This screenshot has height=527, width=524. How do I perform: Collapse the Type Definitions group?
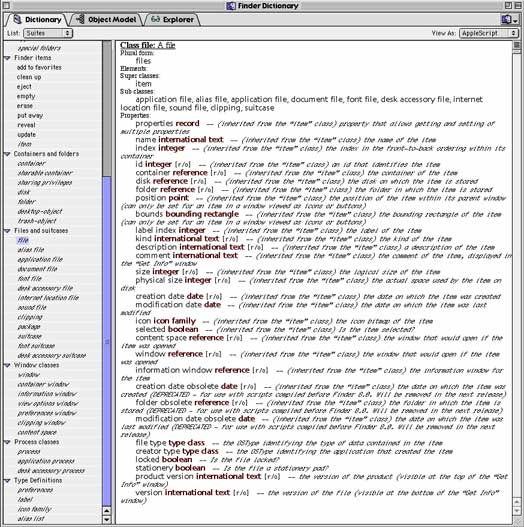(x=7, y=481)
